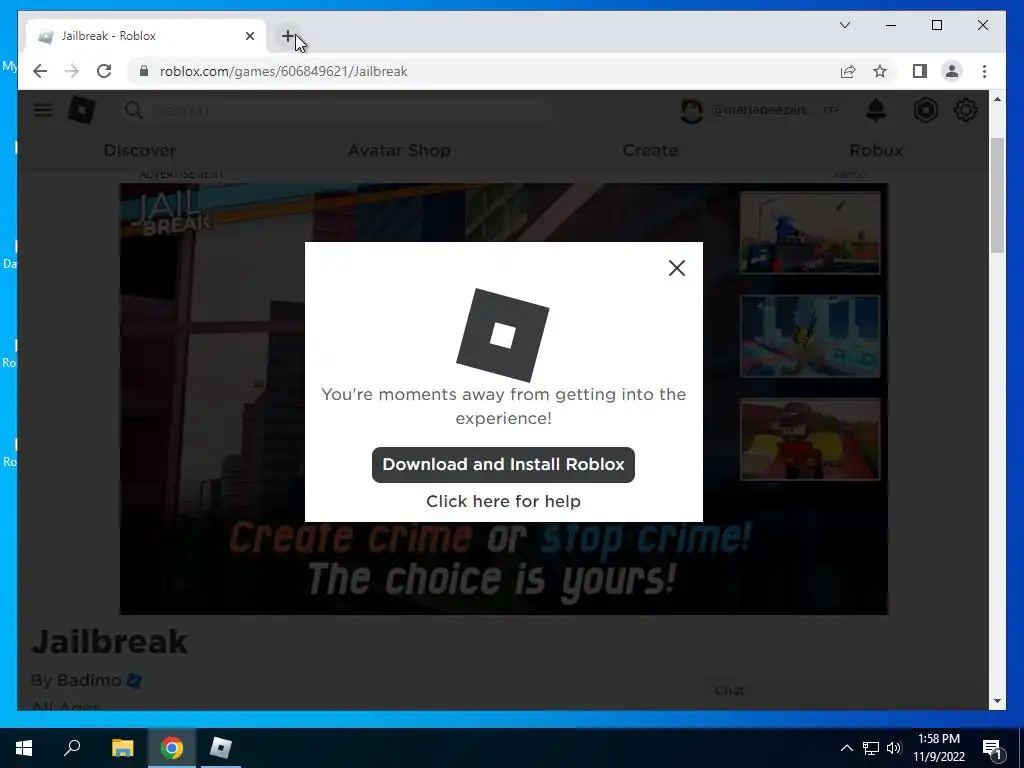Share this page from the address bar
Screen dimensions: 1024x768
point(848,71)
